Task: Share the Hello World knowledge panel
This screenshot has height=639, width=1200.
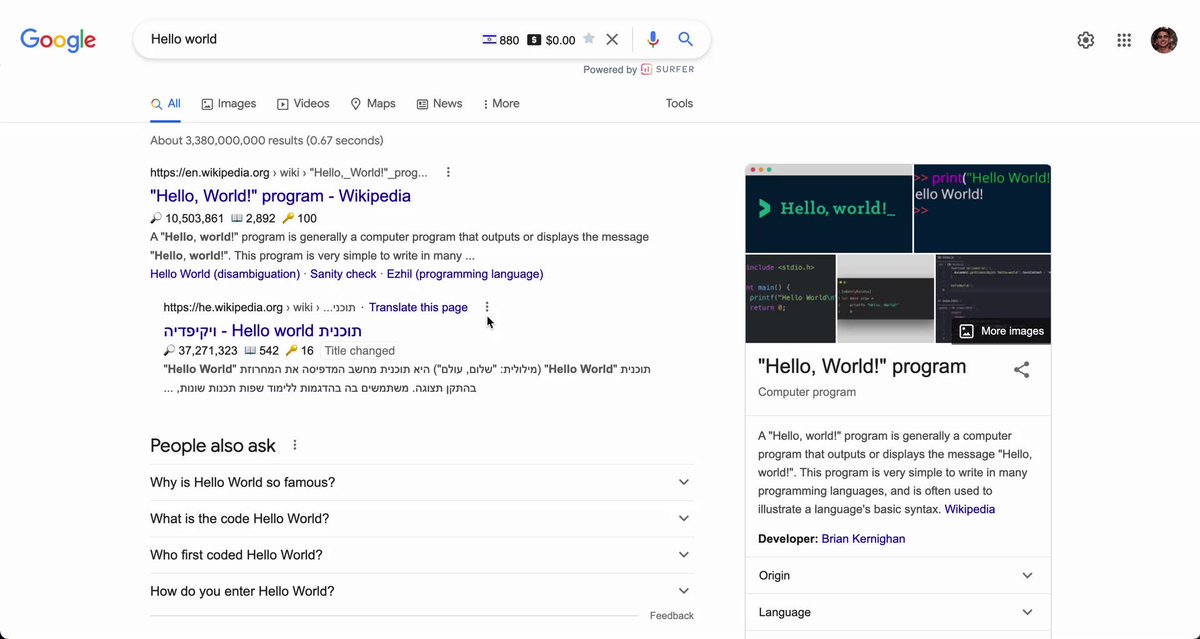Action: tap(1021, 370)
